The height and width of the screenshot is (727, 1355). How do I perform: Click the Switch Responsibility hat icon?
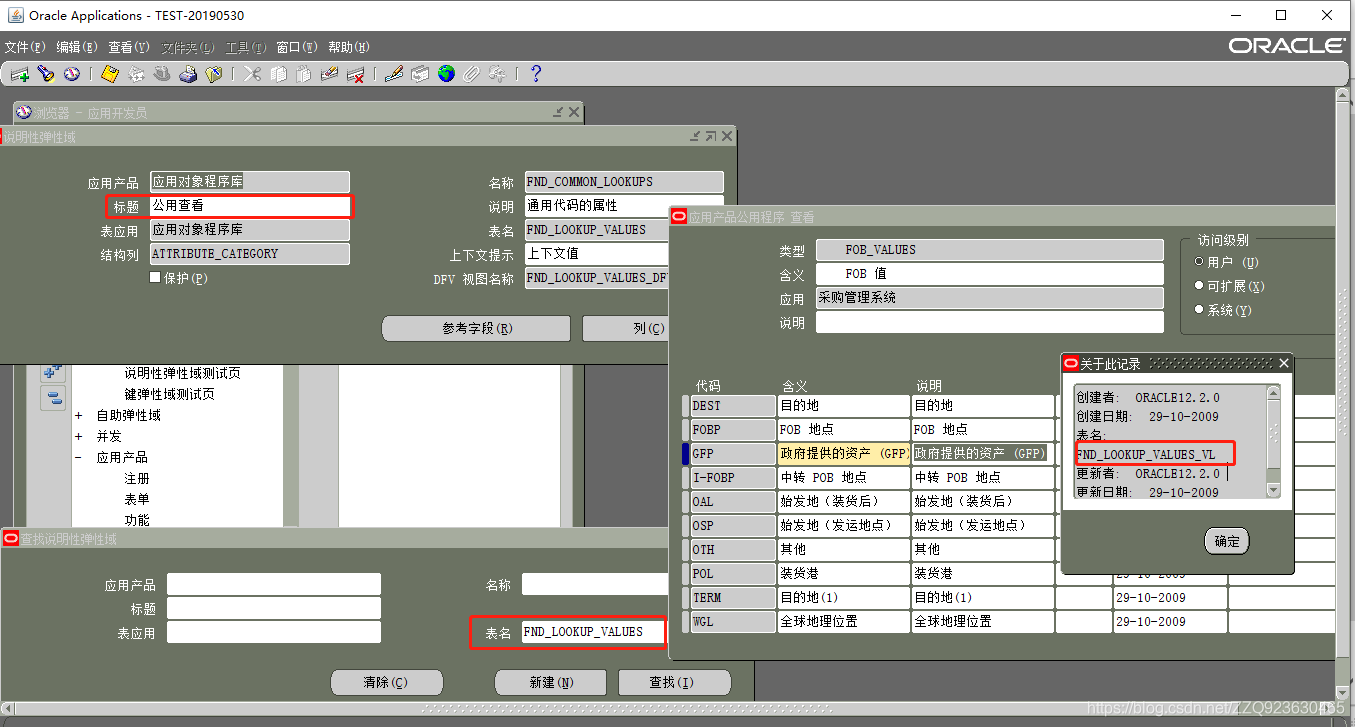coord(162,74)
